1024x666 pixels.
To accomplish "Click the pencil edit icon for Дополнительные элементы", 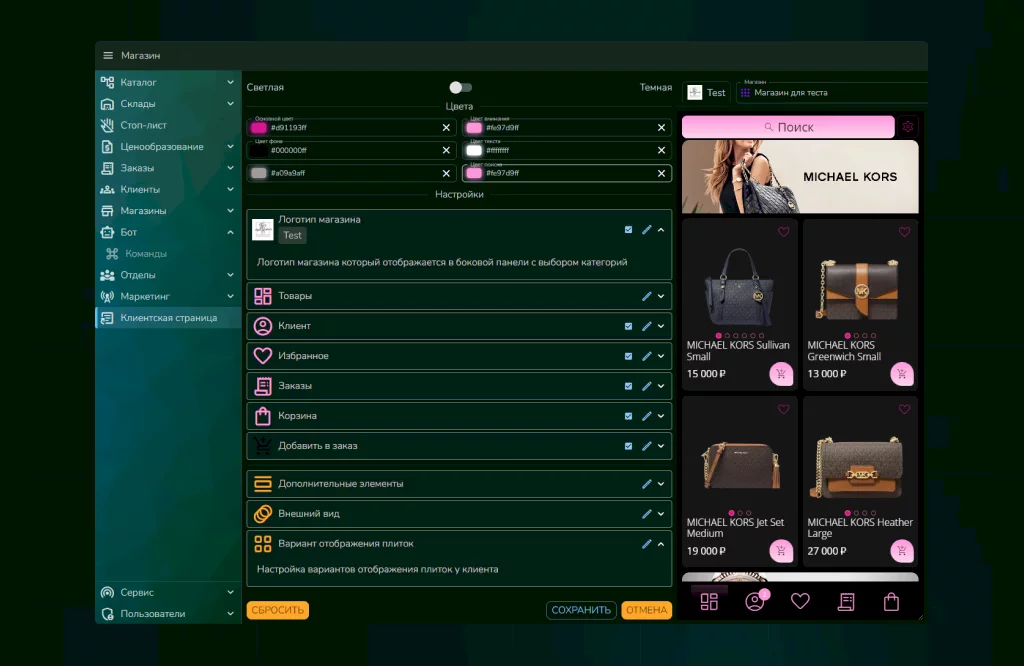I will pos(647,484).
